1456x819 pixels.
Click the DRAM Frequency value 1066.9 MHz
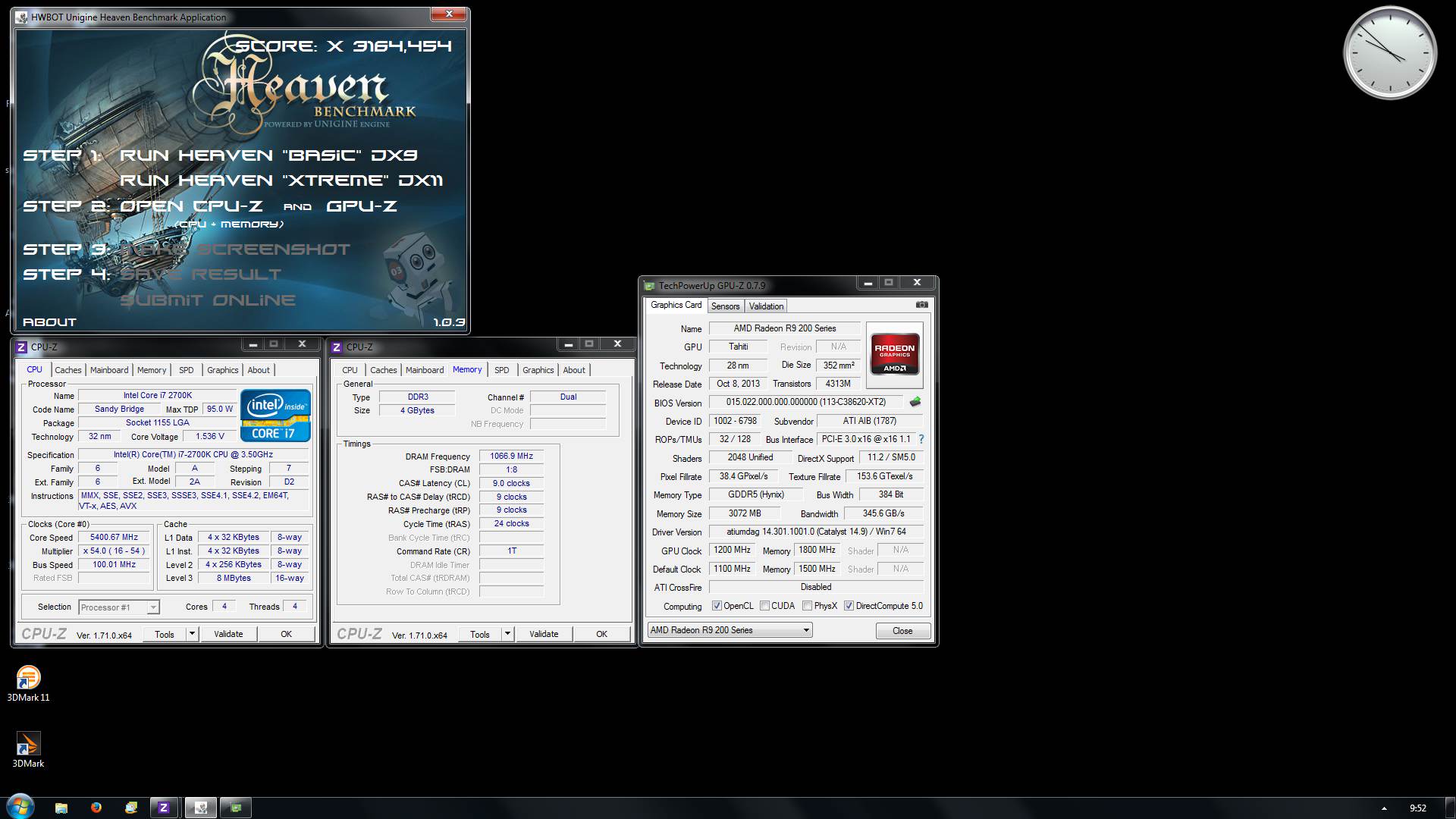(x=511, y=457)
